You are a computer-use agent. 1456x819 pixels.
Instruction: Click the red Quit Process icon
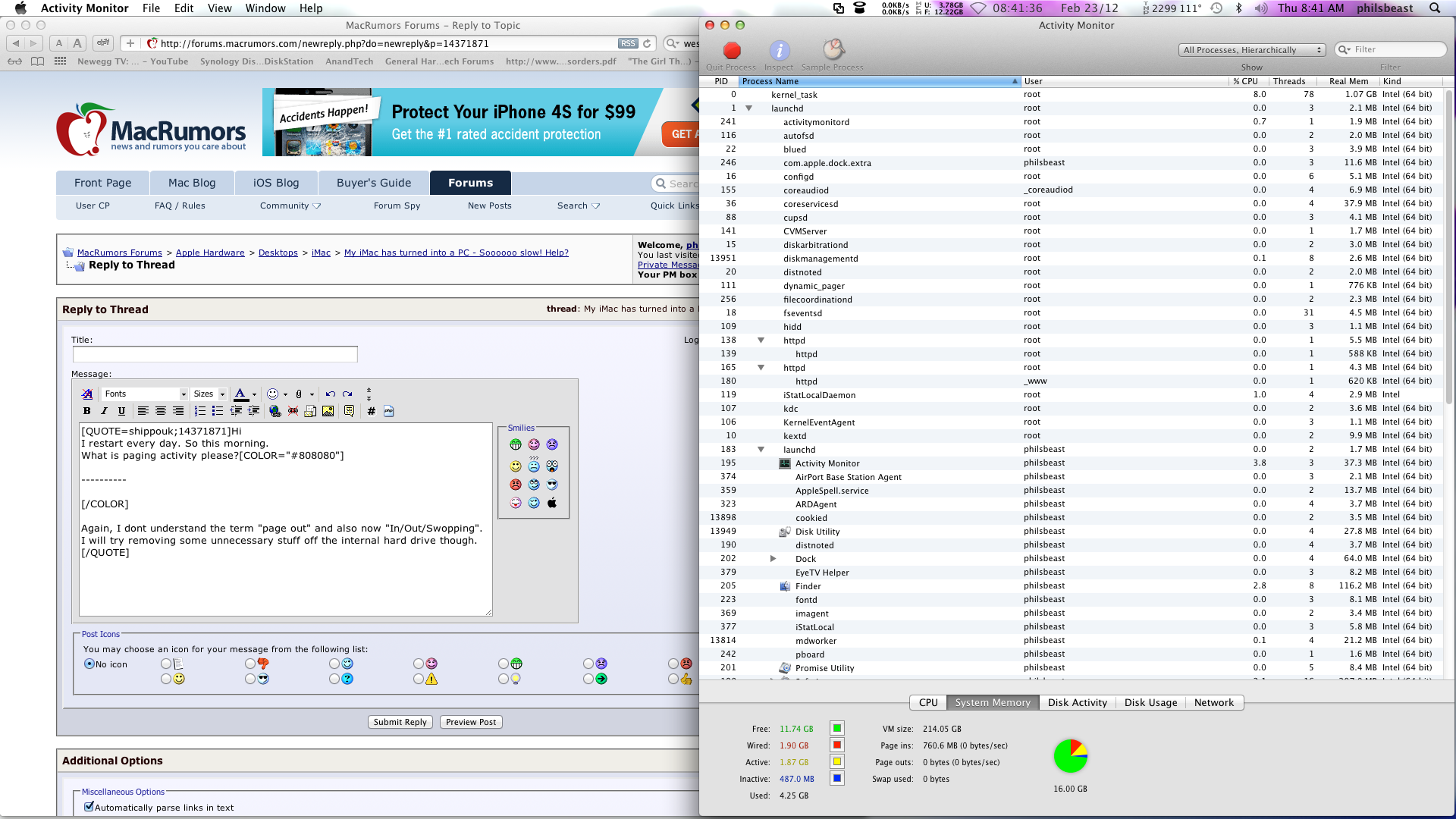click(x=731, y=51)
